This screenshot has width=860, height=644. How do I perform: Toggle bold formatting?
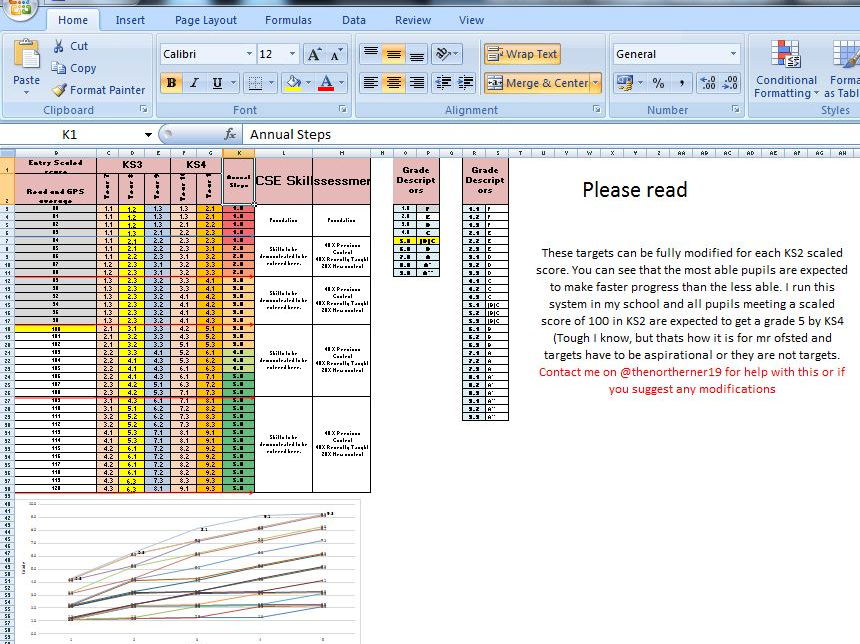coord(172,82)
